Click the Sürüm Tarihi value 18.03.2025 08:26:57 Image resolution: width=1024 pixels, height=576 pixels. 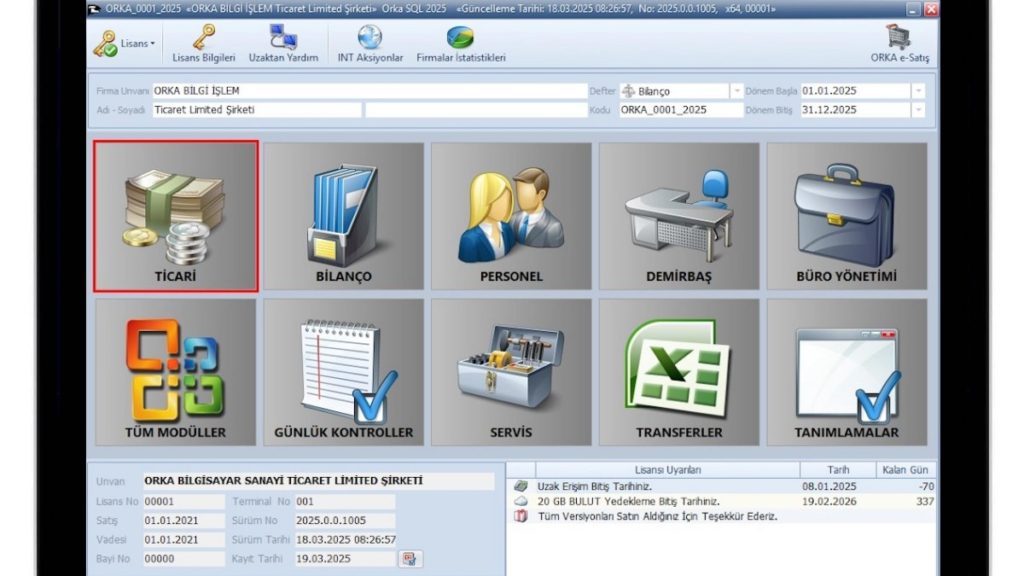click(345, 539)
